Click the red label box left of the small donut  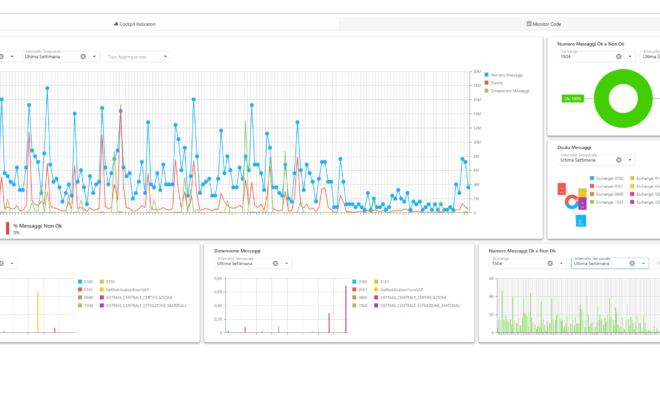click(x=562, y=189)
